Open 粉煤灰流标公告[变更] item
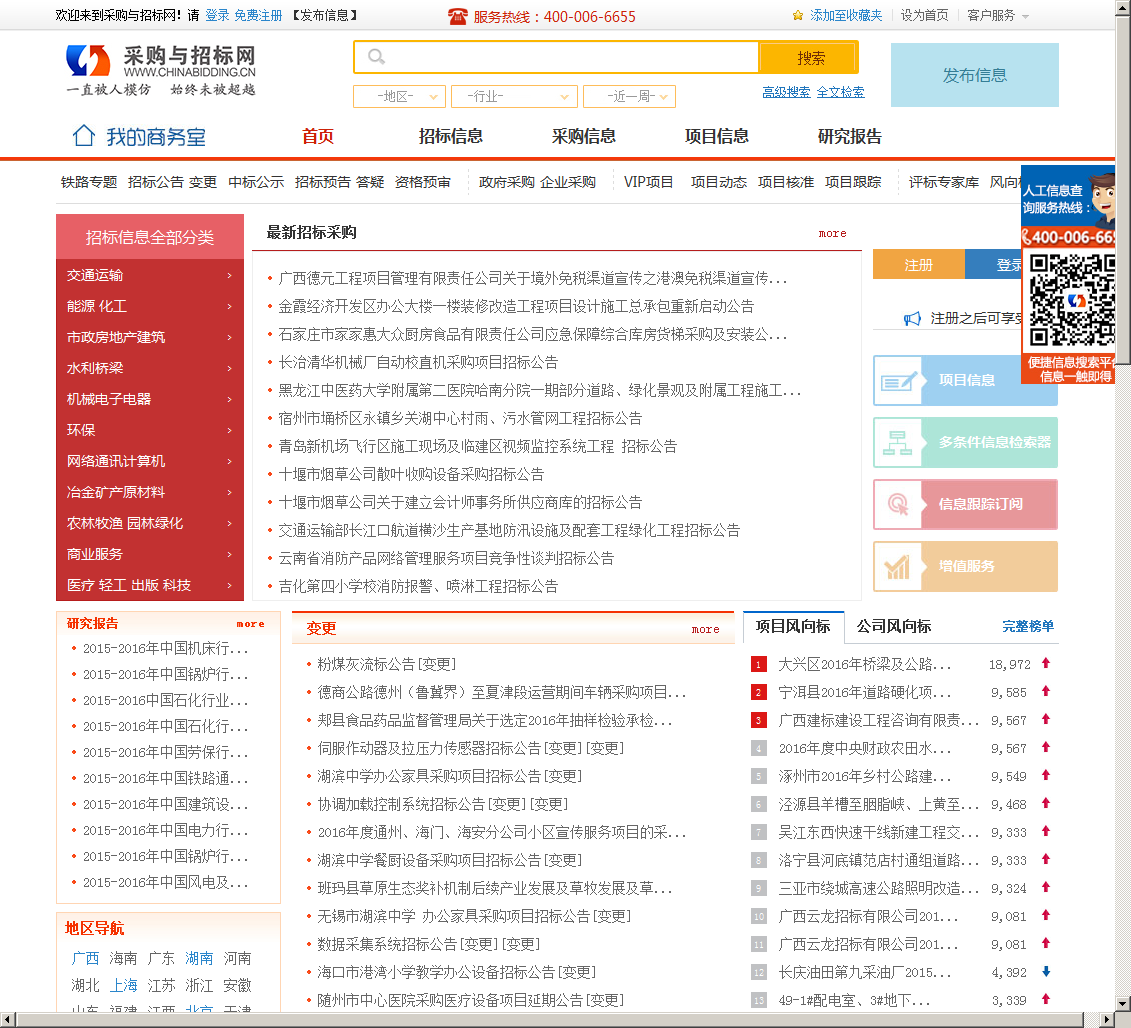Screen dimensions: 1131x1028 pyautogui.click(x=387, y=664)
